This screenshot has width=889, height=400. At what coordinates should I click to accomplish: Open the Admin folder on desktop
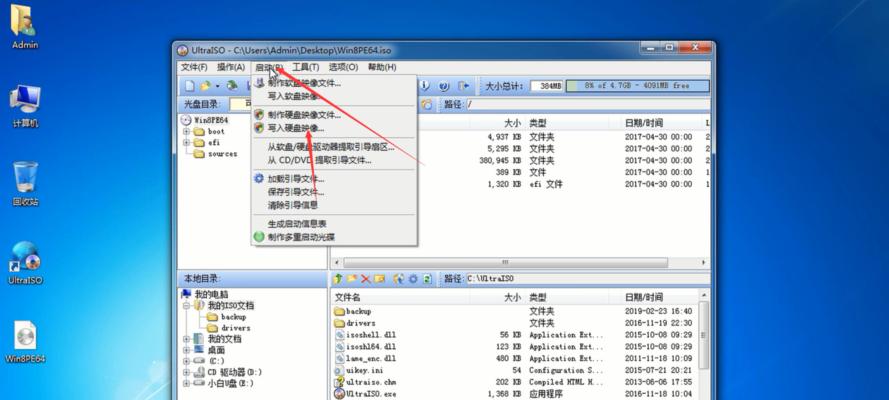(24, 27)
